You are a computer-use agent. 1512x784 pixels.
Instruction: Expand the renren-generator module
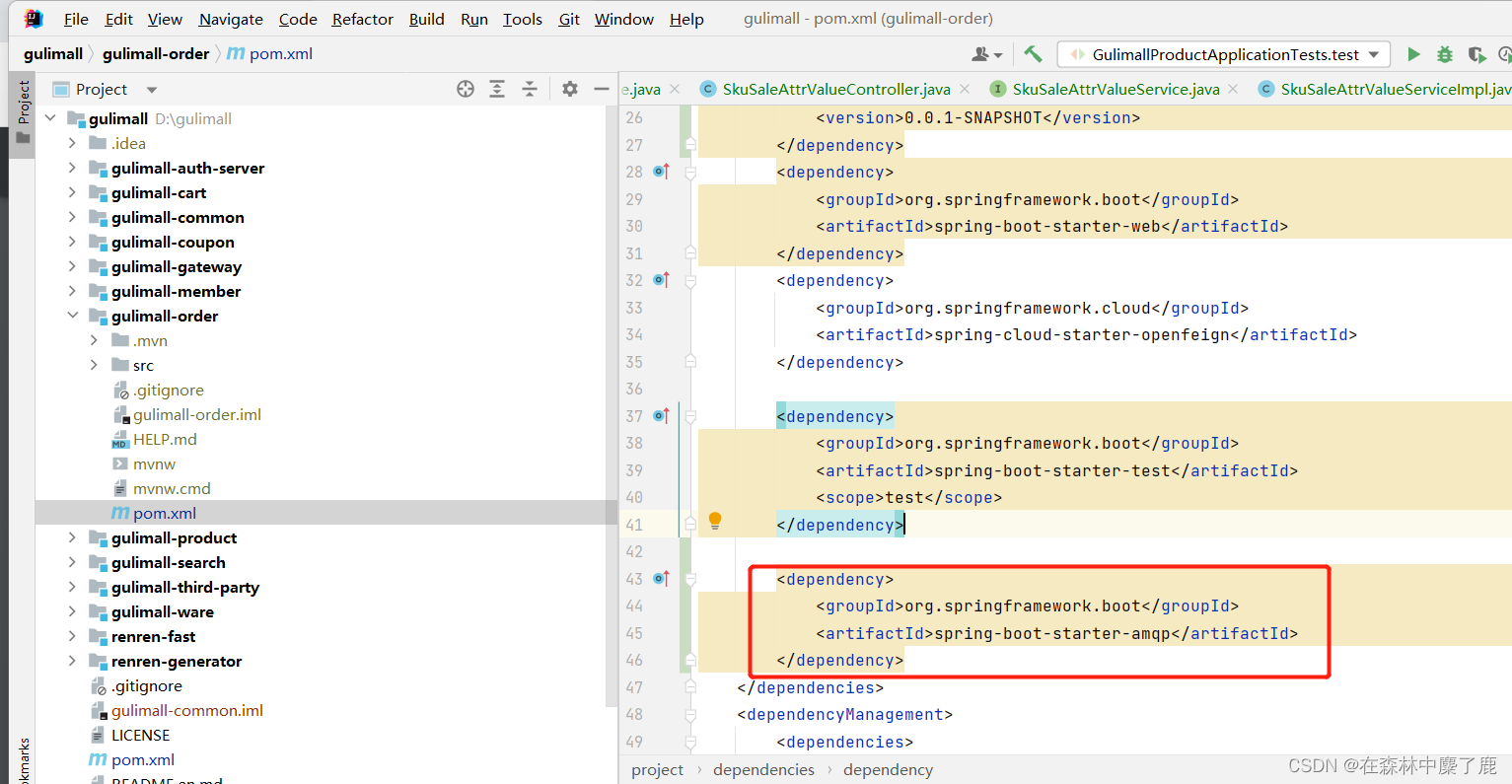click(x=72, y=661)
